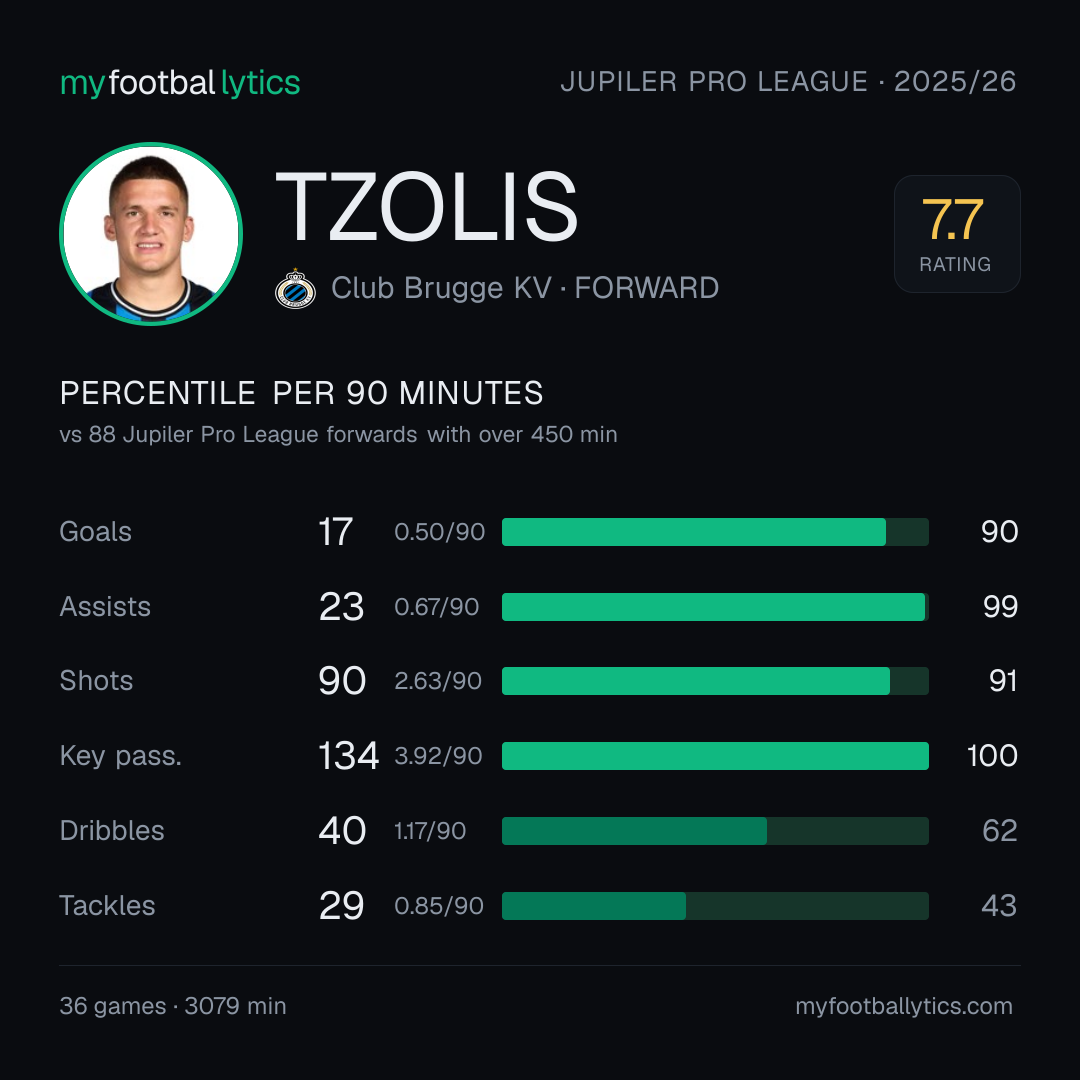Click the Key pass. percentile bar

pyautogui.click(x=715, y=756)
